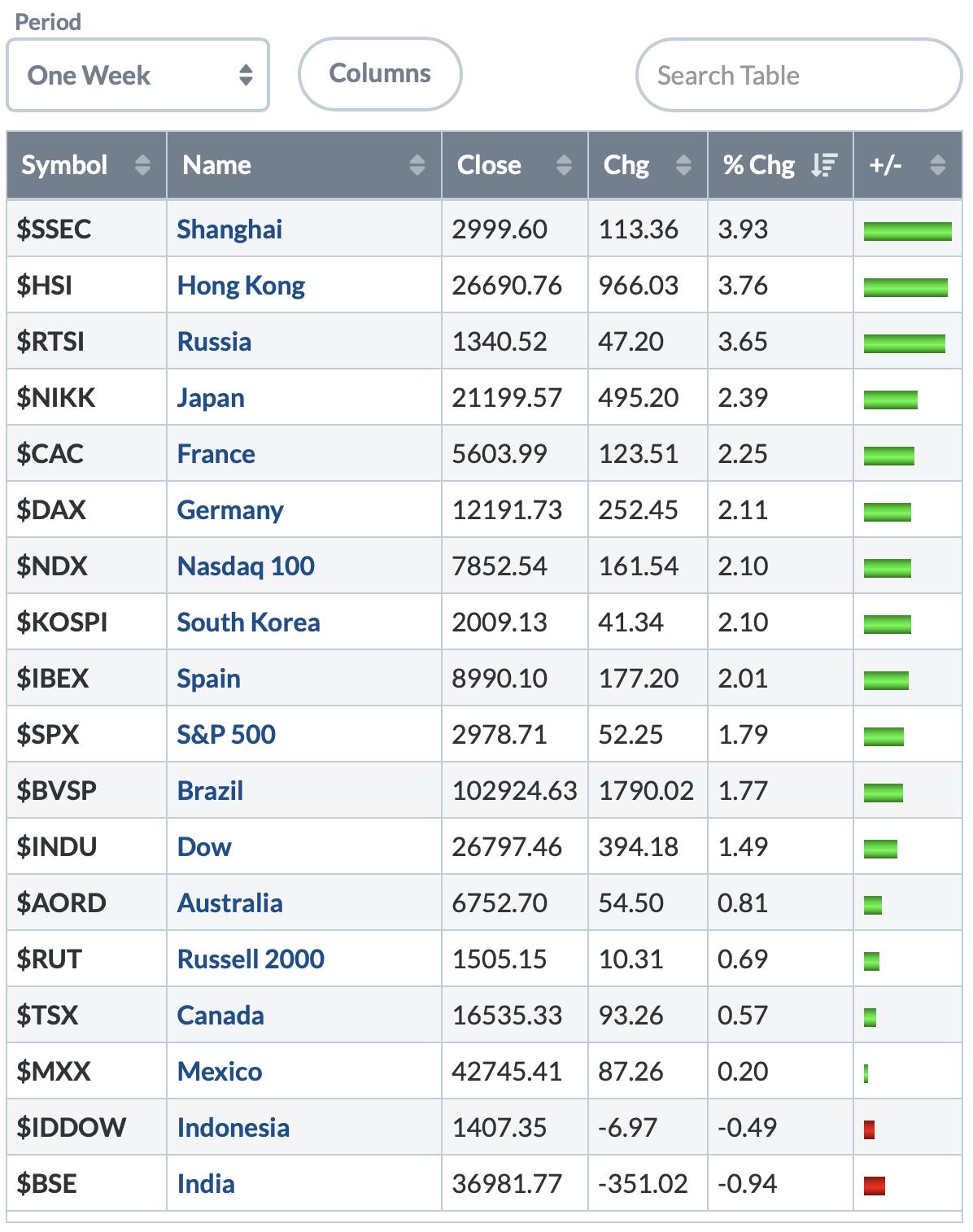Click the green bar for Shanghai row

tap(907, 232)
